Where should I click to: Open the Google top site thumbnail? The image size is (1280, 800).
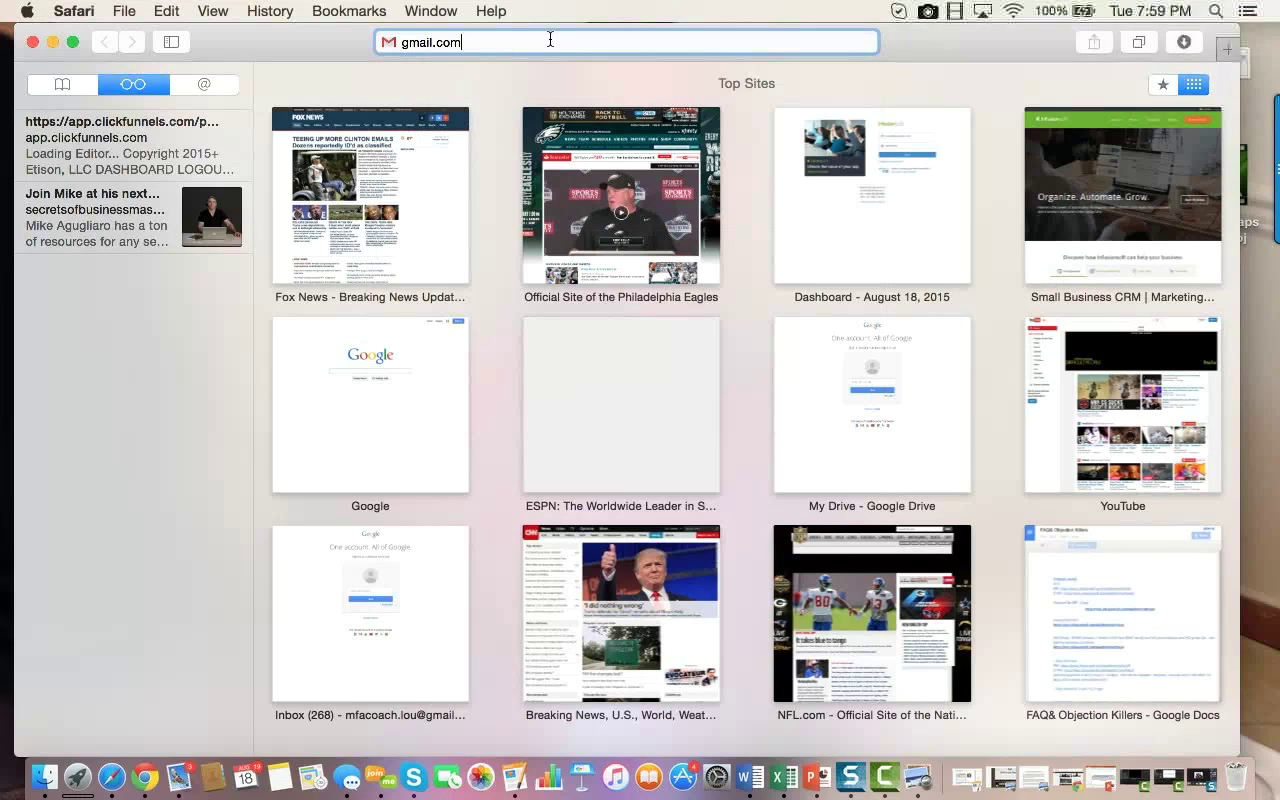[x=370, y=405]
